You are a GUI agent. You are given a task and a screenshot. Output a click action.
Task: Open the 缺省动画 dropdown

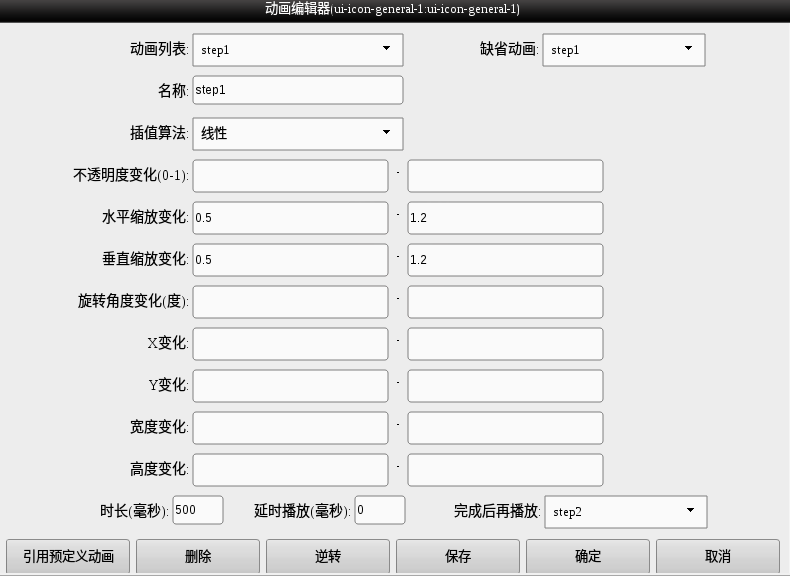[624, 50]
